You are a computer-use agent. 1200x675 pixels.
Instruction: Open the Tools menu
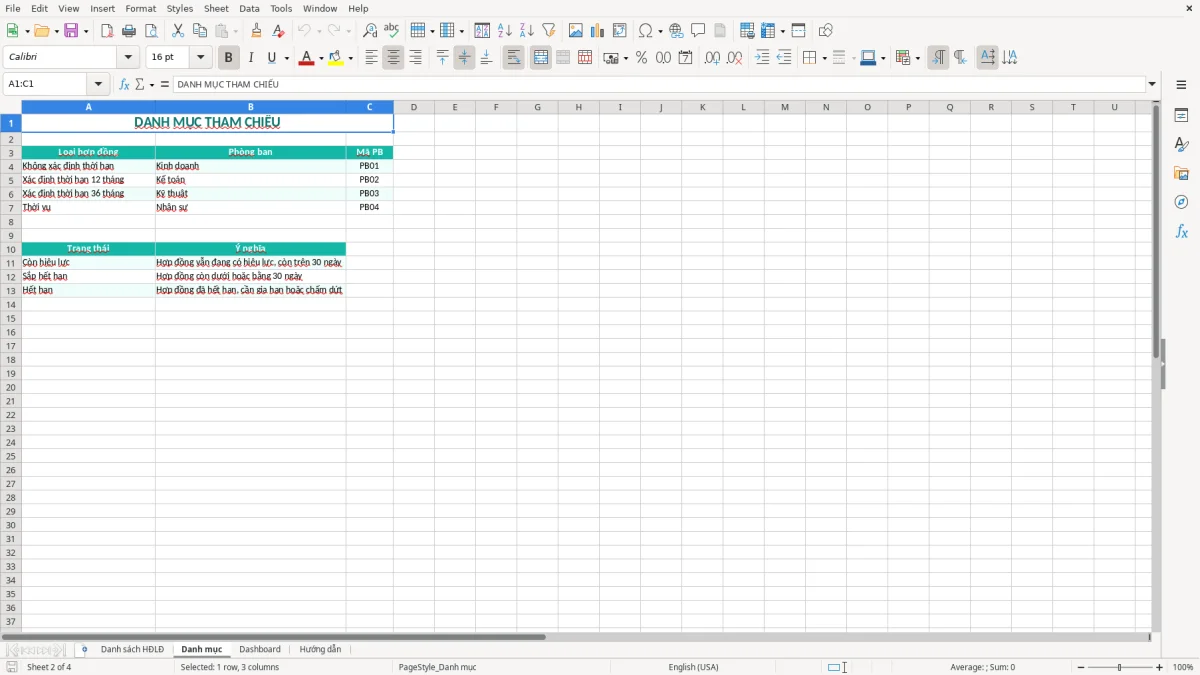tap(281, 8)
